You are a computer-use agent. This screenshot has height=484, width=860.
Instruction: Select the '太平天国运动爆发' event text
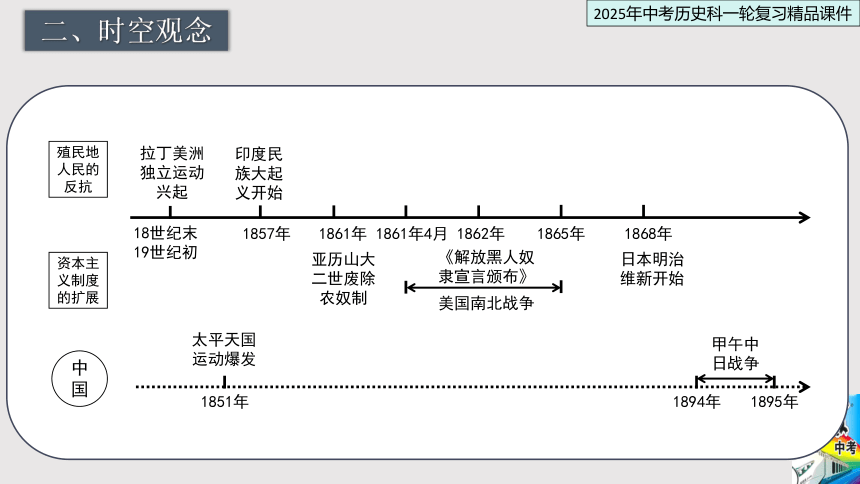(224, 350)
